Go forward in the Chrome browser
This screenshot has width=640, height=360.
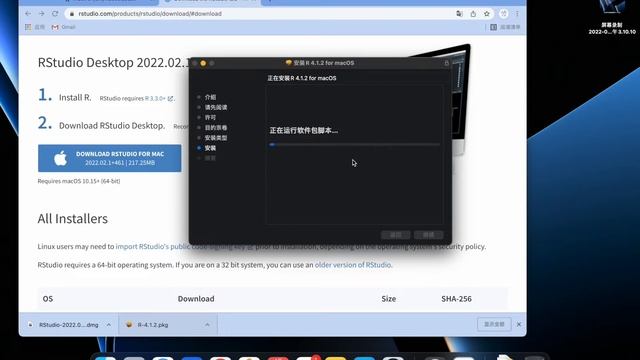(x=41, y=13)
